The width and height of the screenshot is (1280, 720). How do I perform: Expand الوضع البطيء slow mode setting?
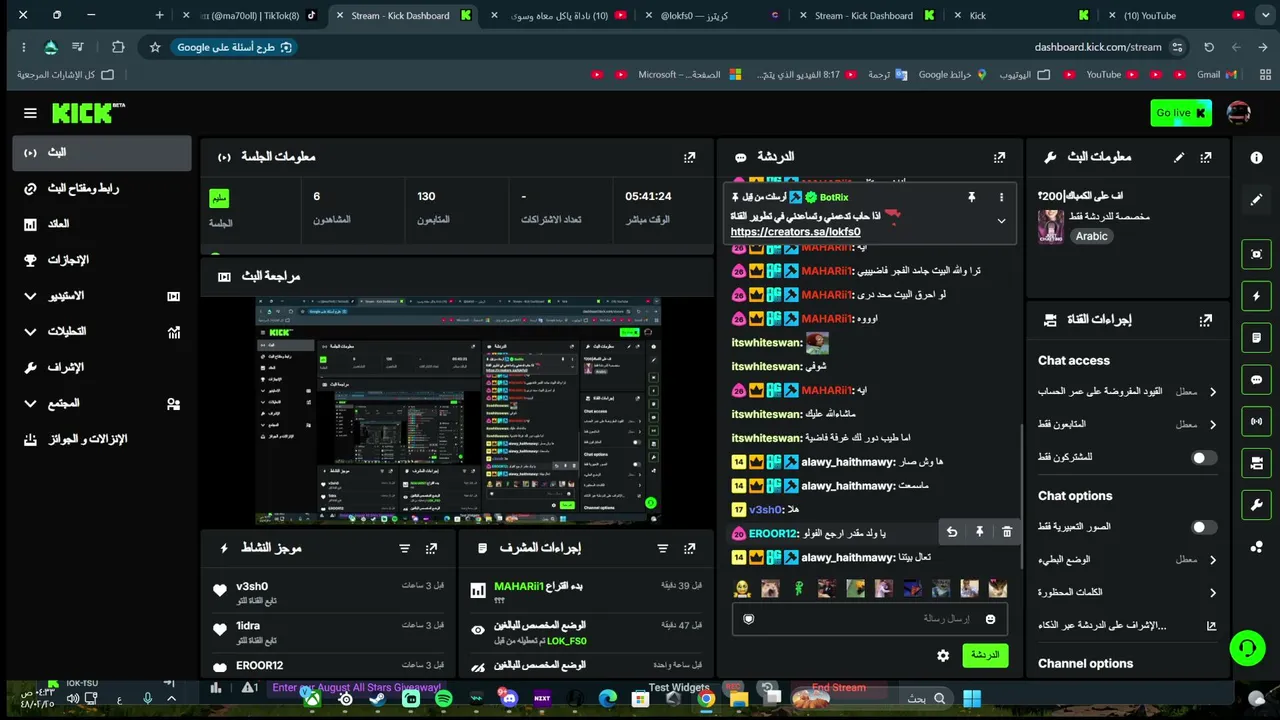coord(1127,559)
